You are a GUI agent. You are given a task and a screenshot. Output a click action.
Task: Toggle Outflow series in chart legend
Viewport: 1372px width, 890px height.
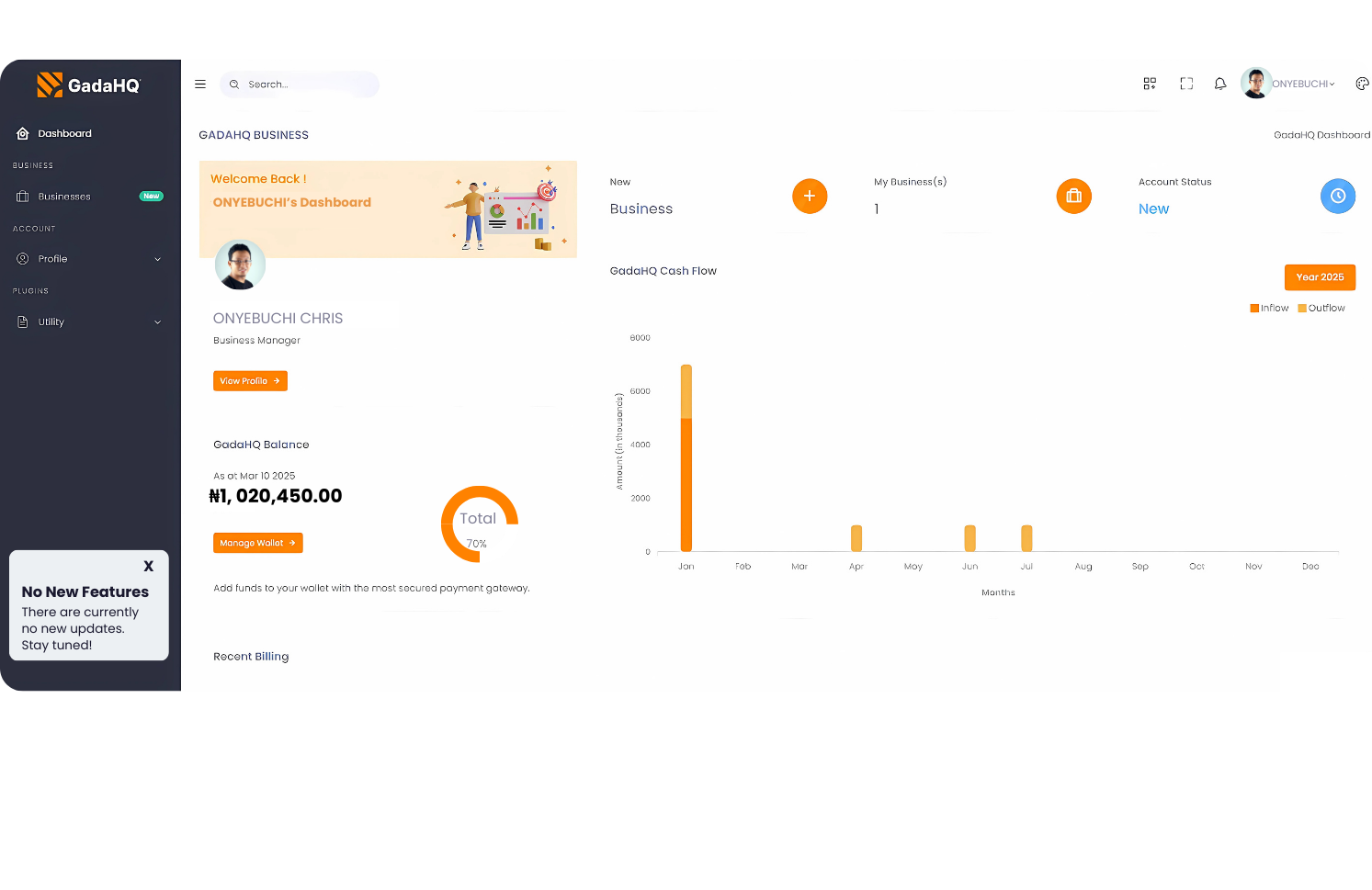click(1321, 309)
